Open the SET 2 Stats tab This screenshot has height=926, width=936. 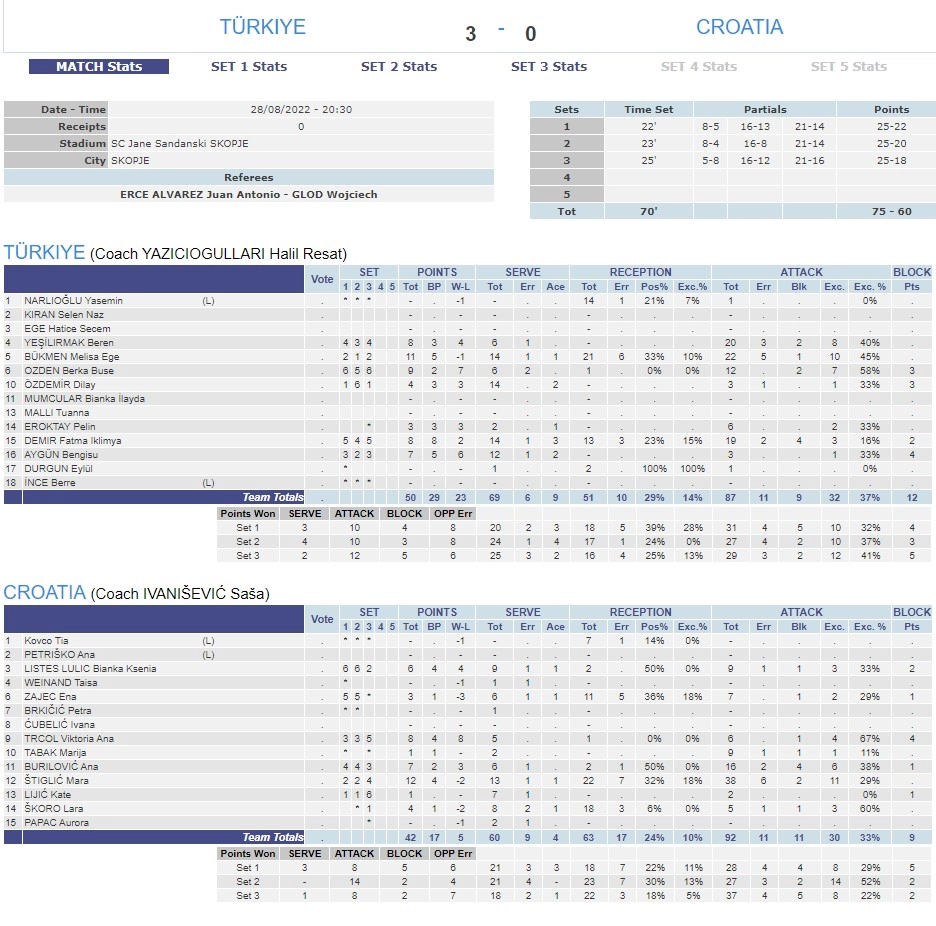399,67
